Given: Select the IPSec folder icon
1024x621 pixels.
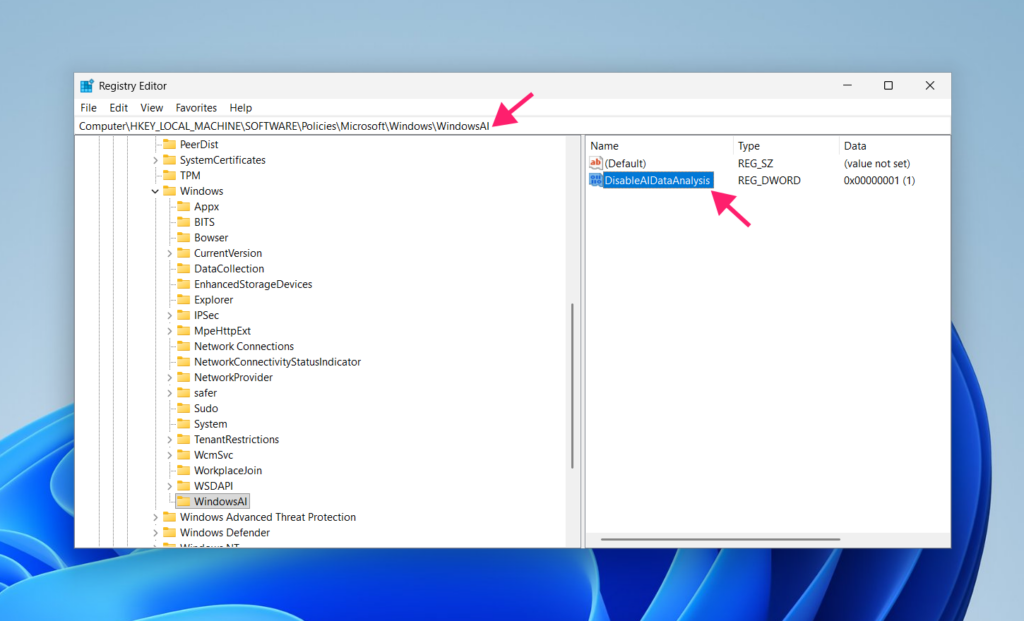Looking at the screenshot, I should pyautogui.click(x=184, y=315).
